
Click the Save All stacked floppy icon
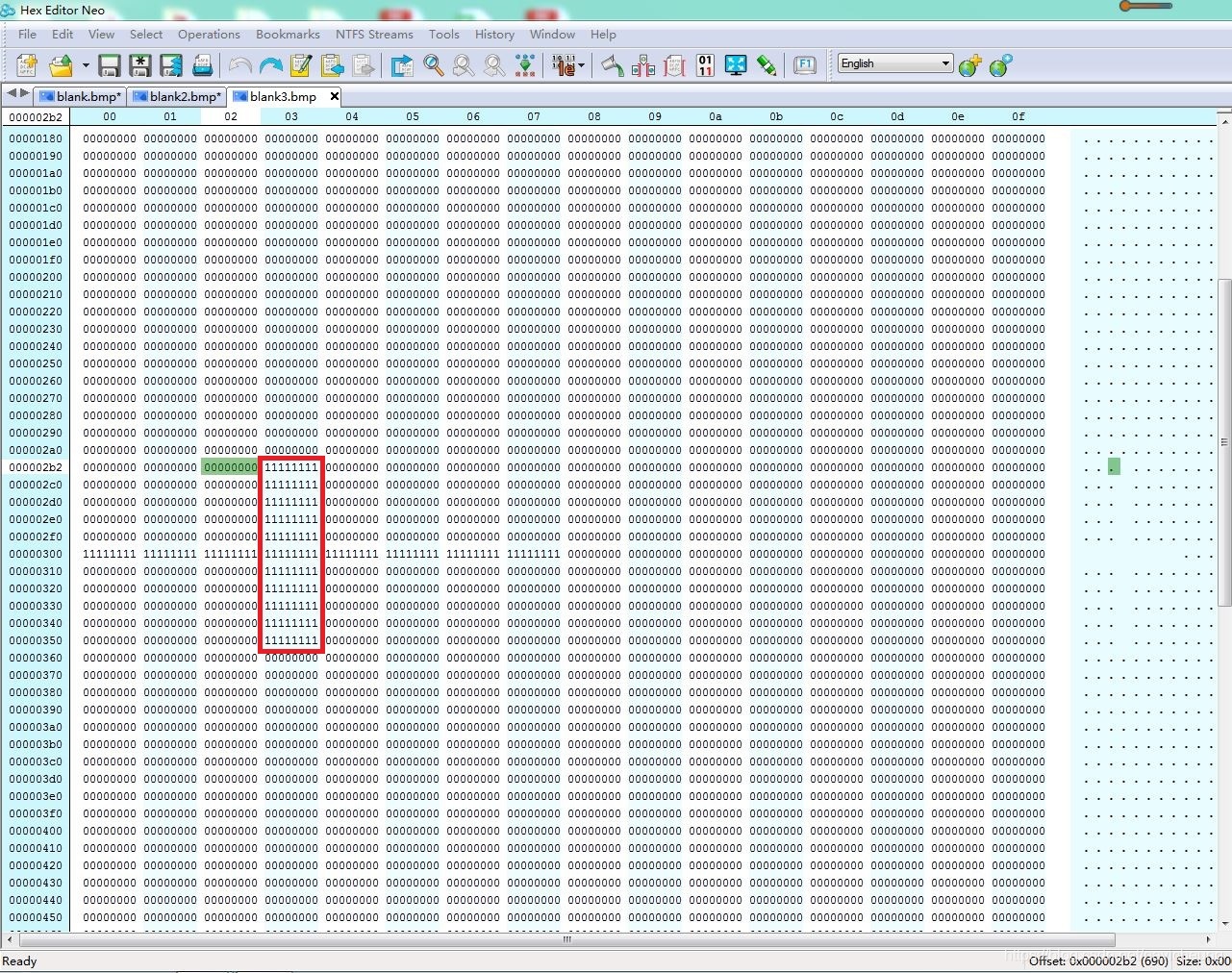click(x=171, y=65)
